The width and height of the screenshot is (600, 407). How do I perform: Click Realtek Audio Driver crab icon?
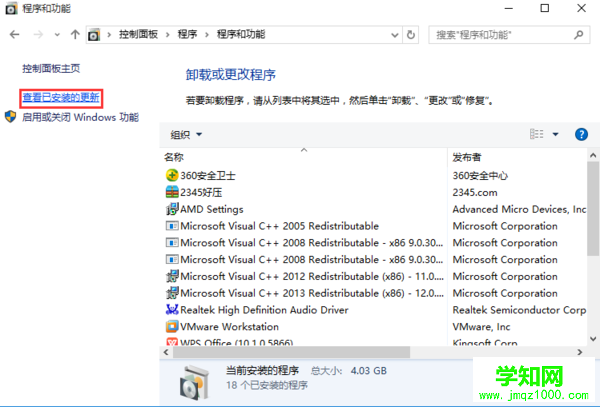tap(172, 309)
